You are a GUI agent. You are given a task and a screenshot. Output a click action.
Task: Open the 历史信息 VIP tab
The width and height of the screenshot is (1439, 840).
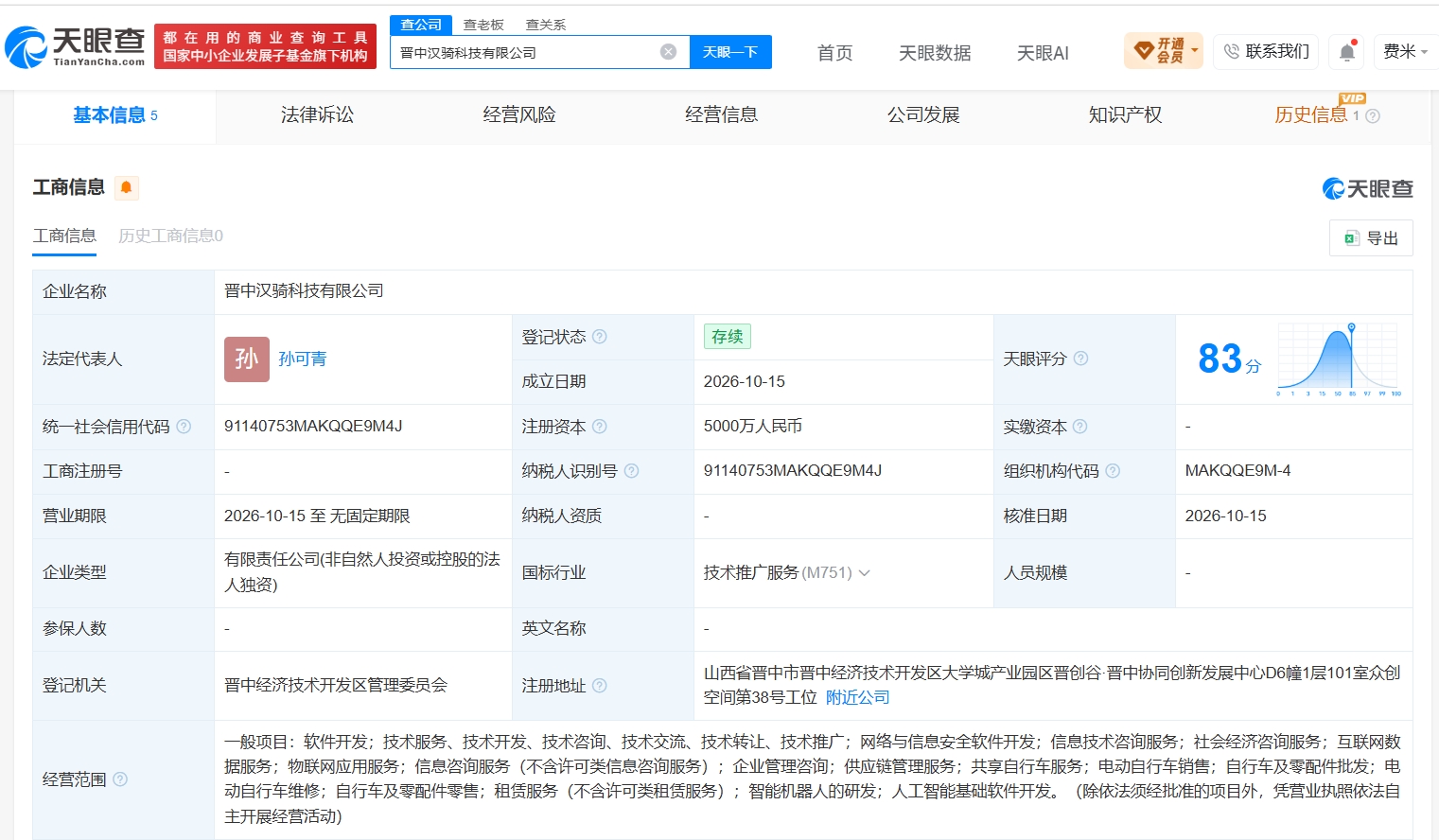1311,115
